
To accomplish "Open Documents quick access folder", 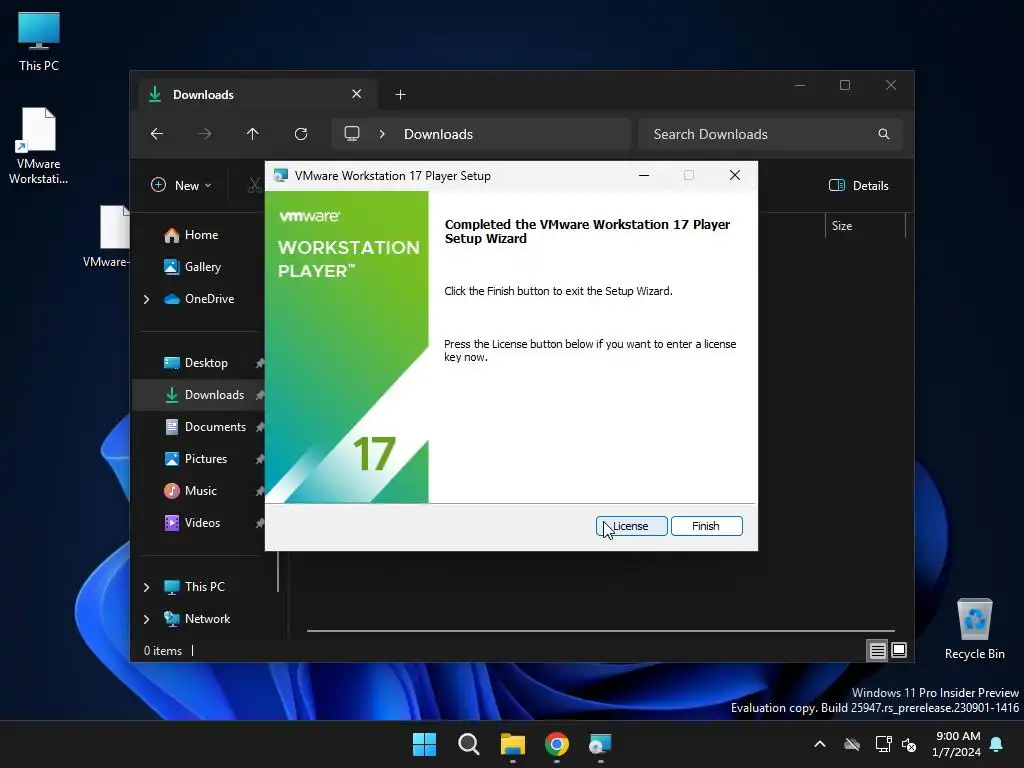I will [x=215, y=426].
